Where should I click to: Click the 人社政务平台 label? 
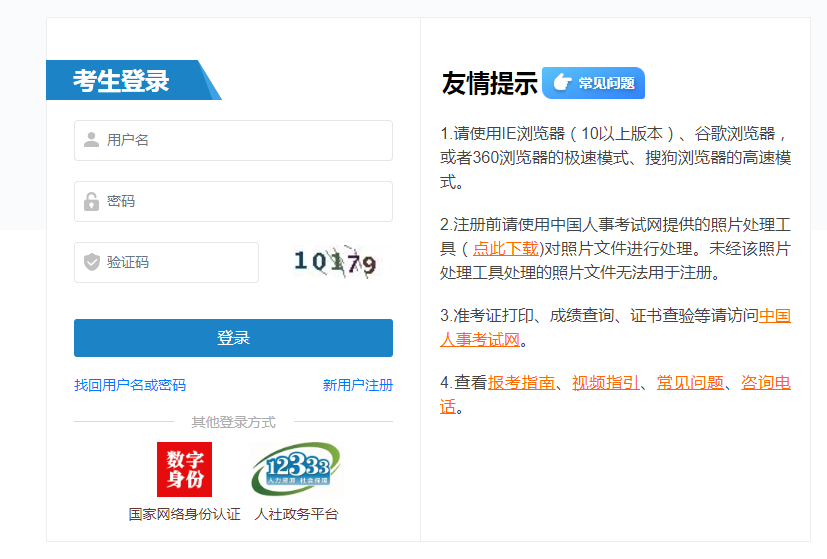(x=296, y=514)
